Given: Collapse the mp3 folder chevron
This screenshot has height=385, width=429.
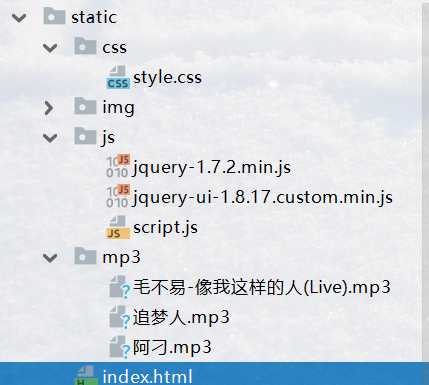Looking at the screenshot, I should (50, 257).
